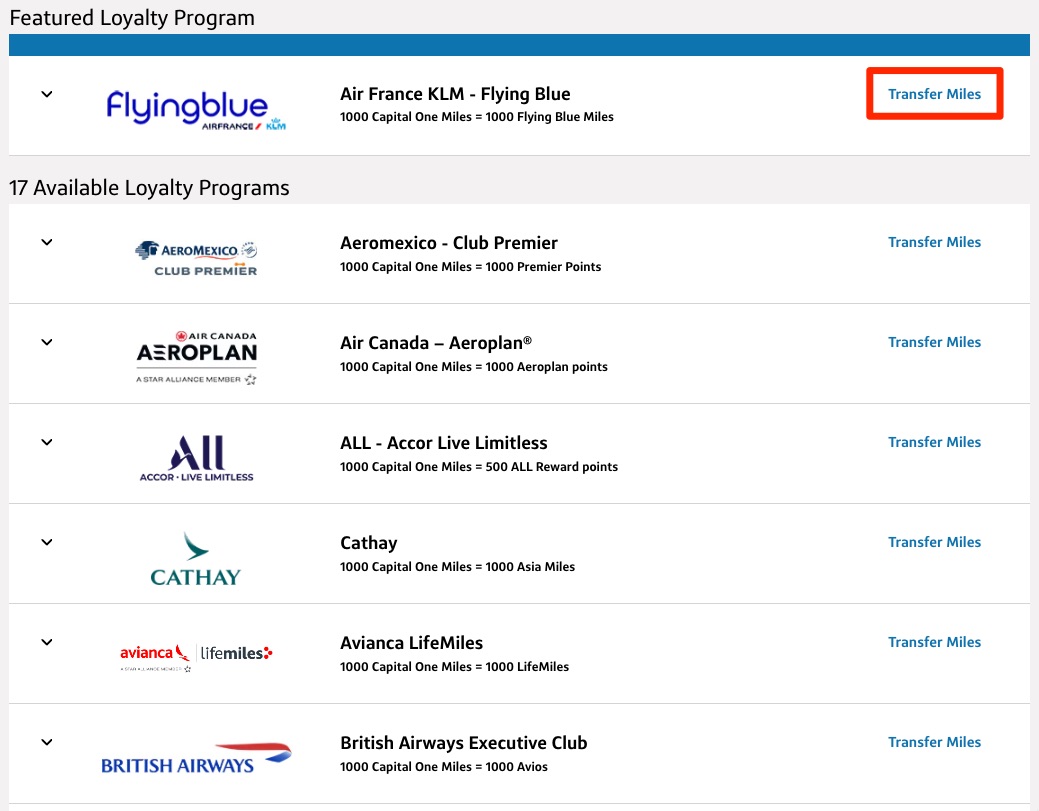Expand the Air Canada Aeroplan row
The width and height of the screenshot is (1039, 811).
click(46, 342)
